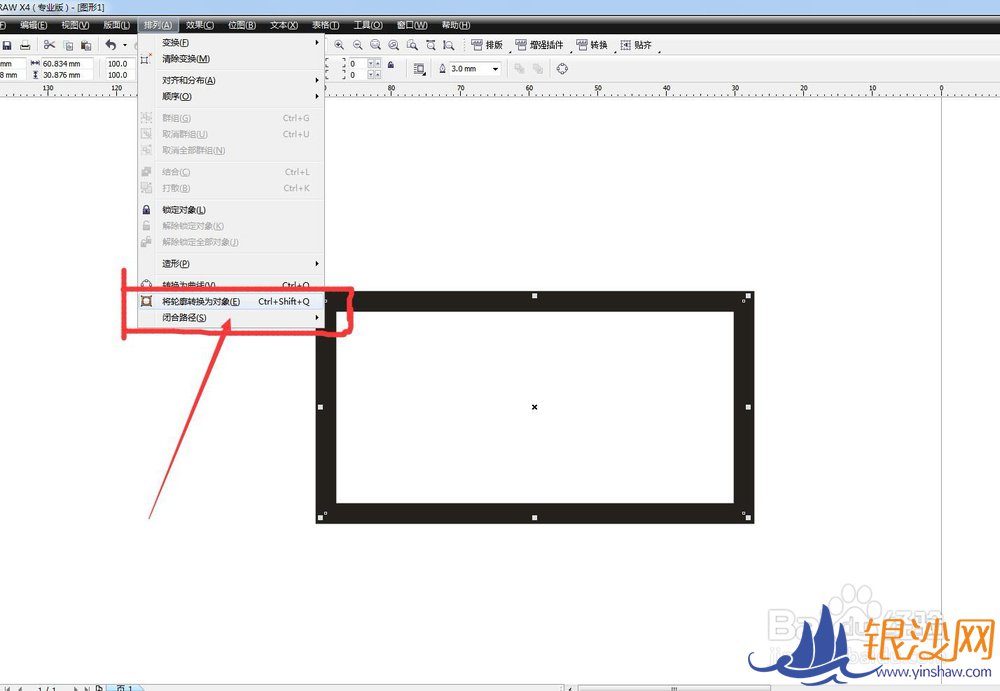Choose 将轮廓转换为对象 menu entry
1000x691 pixels.
tap(201, 301)
